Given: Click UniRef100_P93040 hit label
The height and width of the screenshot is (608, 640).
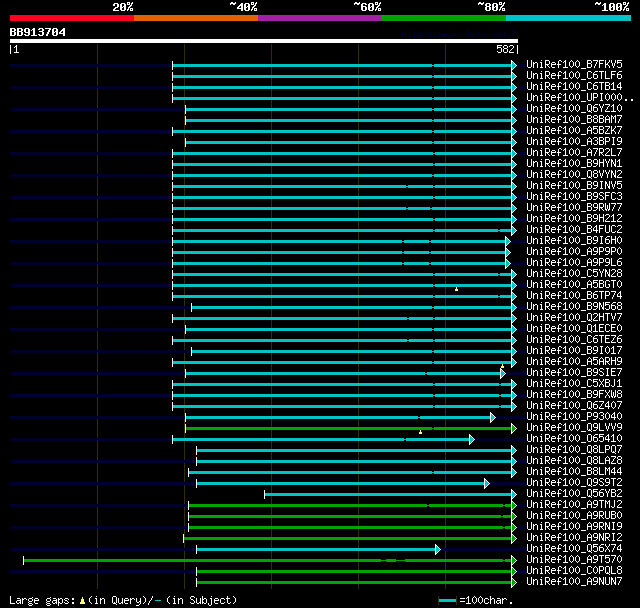Looking at the screenshot, I should tap(574, 417).
